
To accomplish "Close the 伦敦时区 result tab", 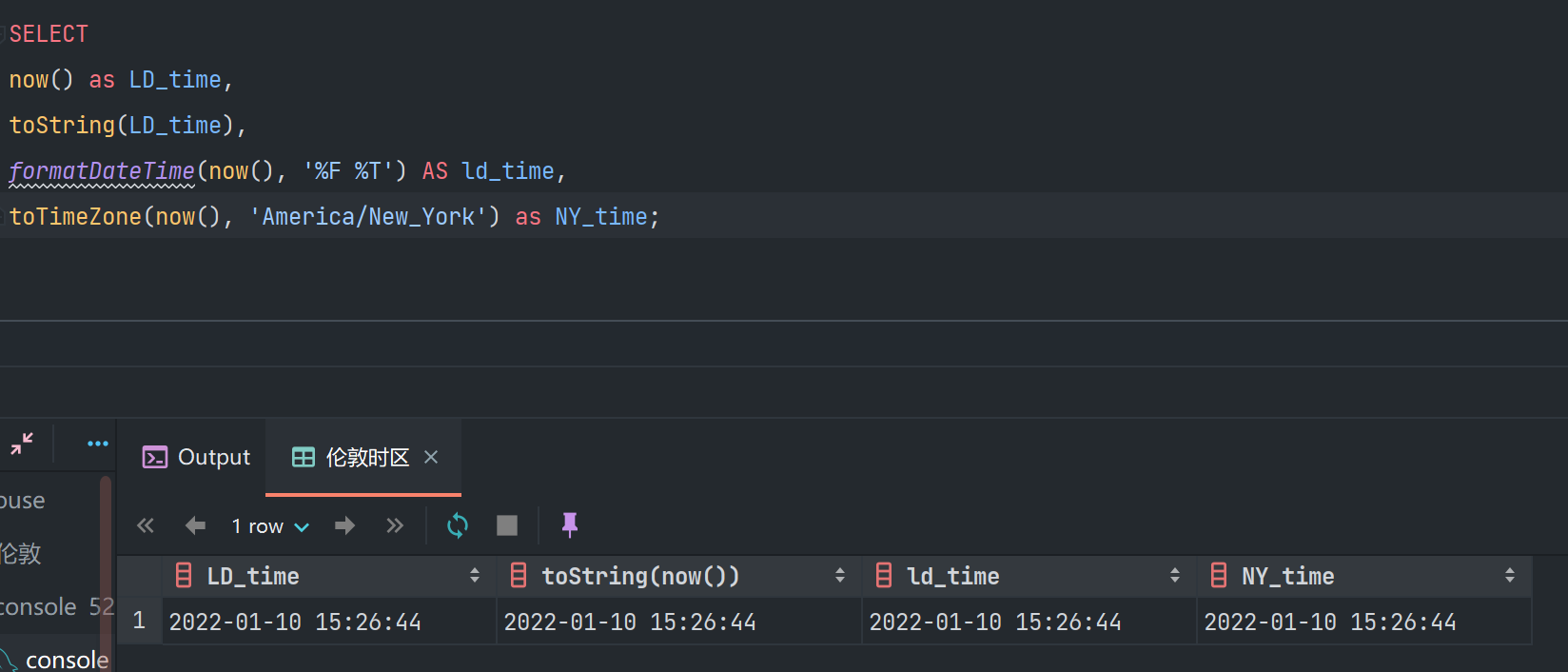I will pyautogui.click(x=431, y=457).
